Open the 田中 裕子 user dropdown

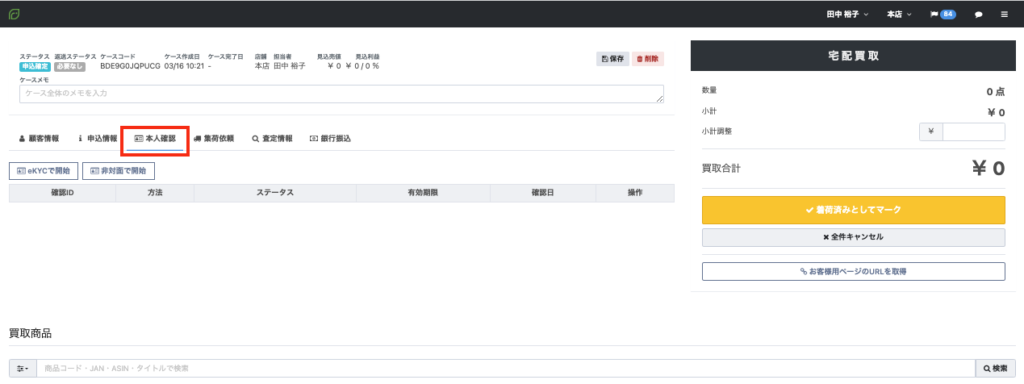click(x=847, y=14)
